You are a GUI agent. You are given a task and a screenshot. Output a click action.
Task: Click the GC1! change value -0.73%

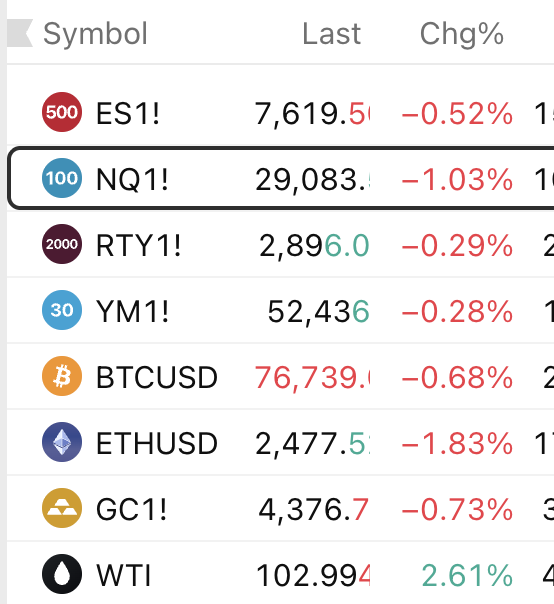[x=457, y=510]
